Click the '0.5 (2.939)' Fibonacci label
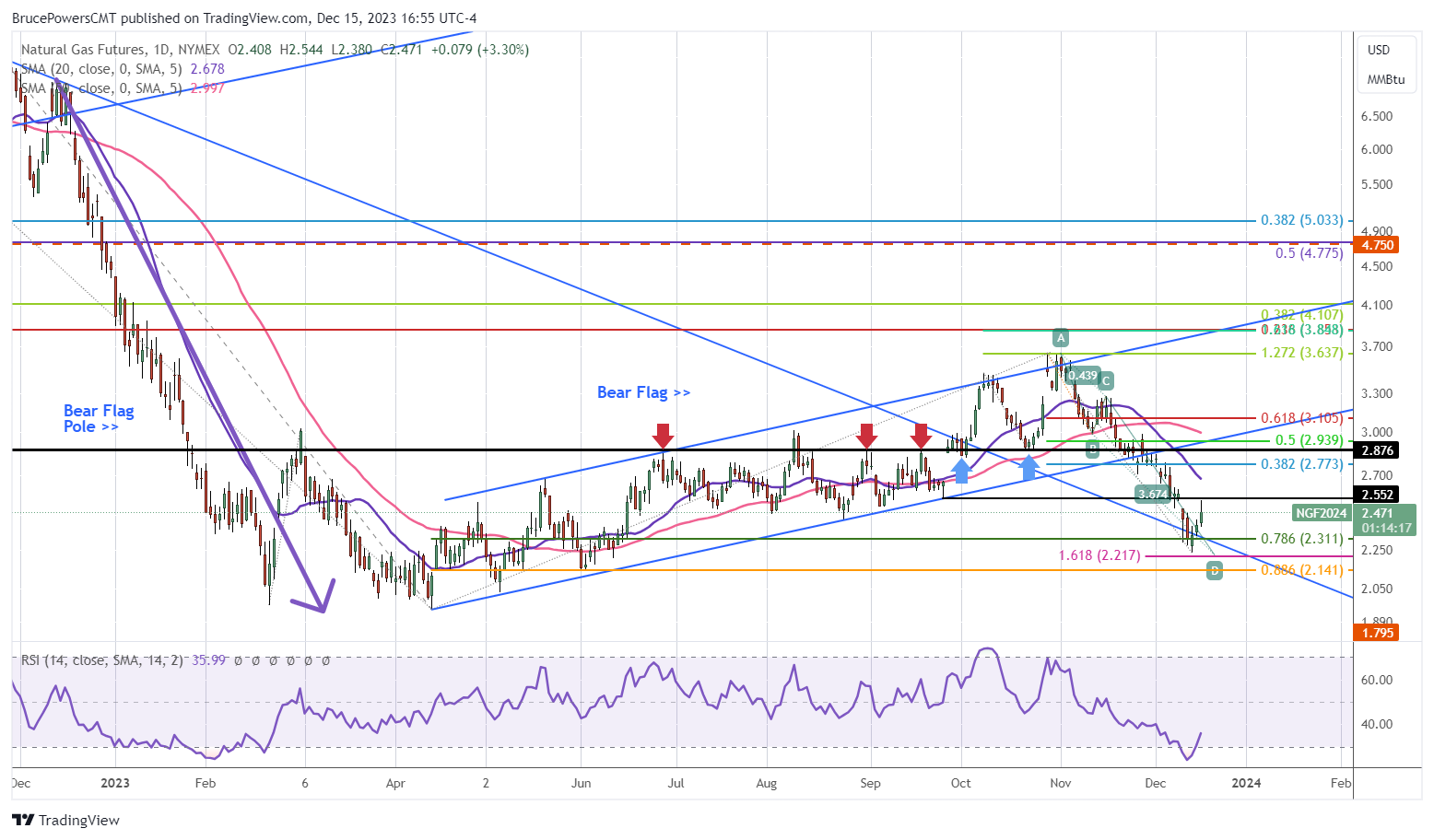The height and width of the screenshot is (840, 1434). [x=1310, y=440]
